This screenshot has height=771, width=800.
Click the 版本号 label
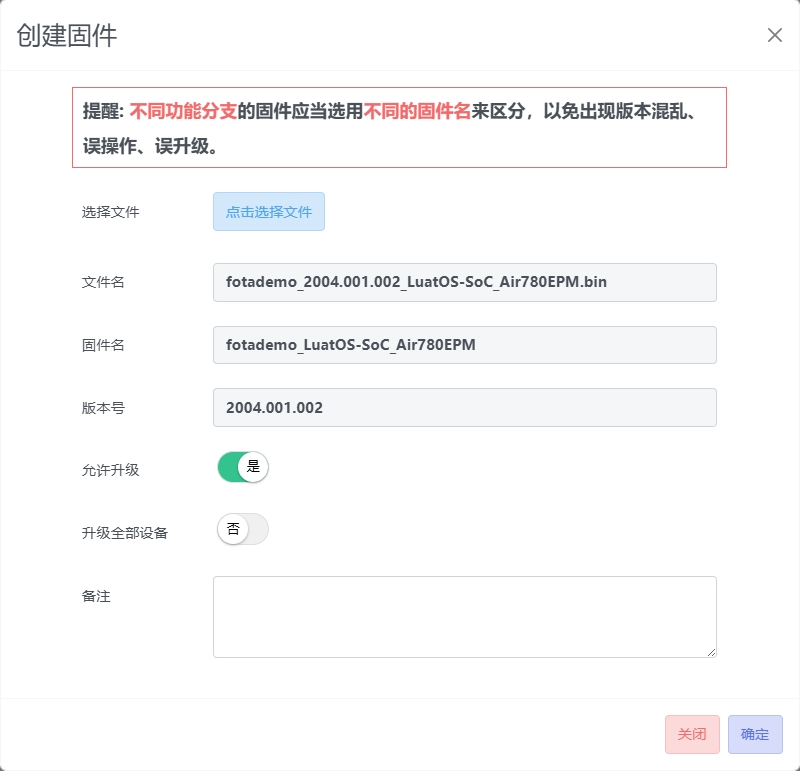click(103, 408)
